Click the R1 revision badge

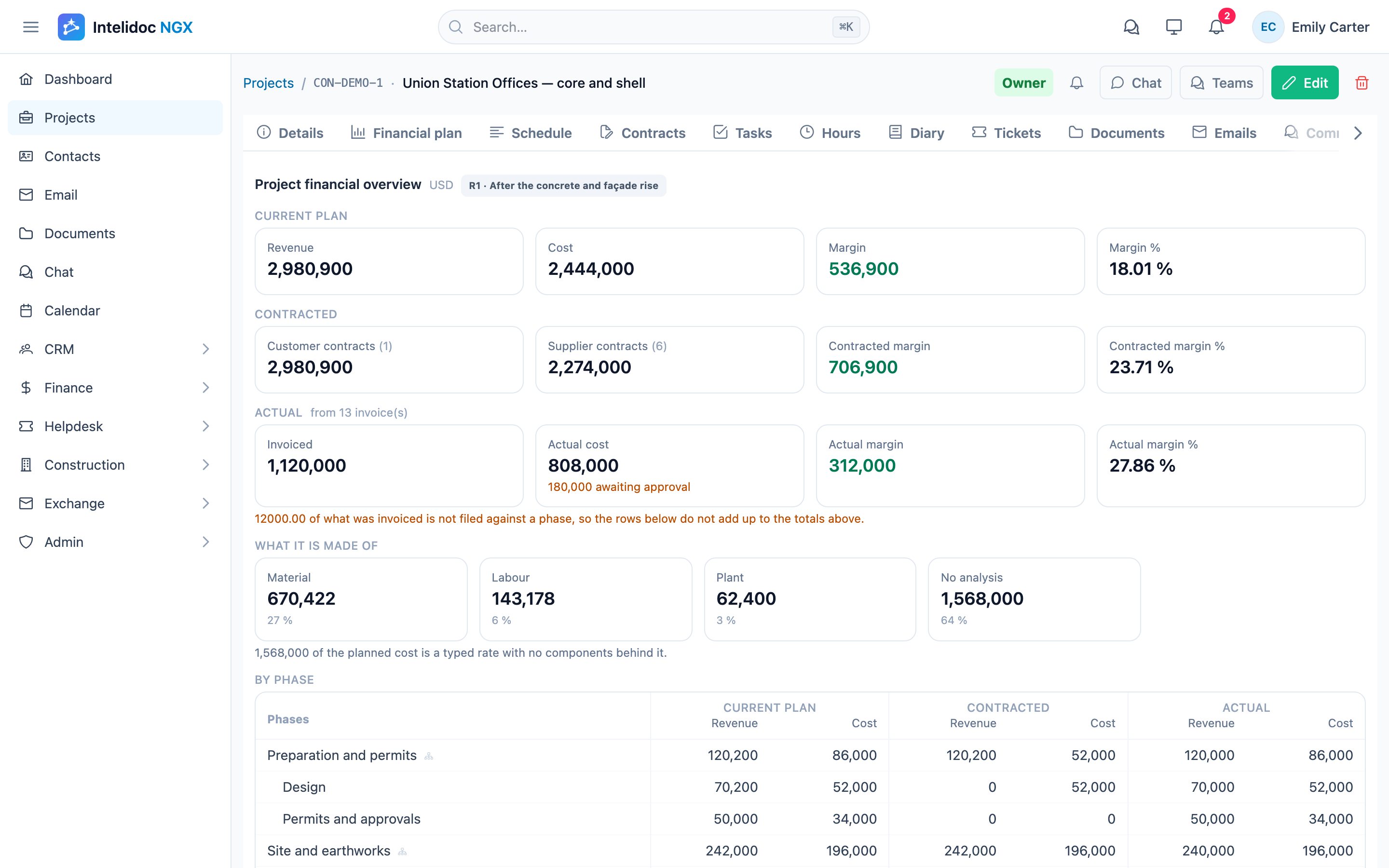(x=564, y=186)
